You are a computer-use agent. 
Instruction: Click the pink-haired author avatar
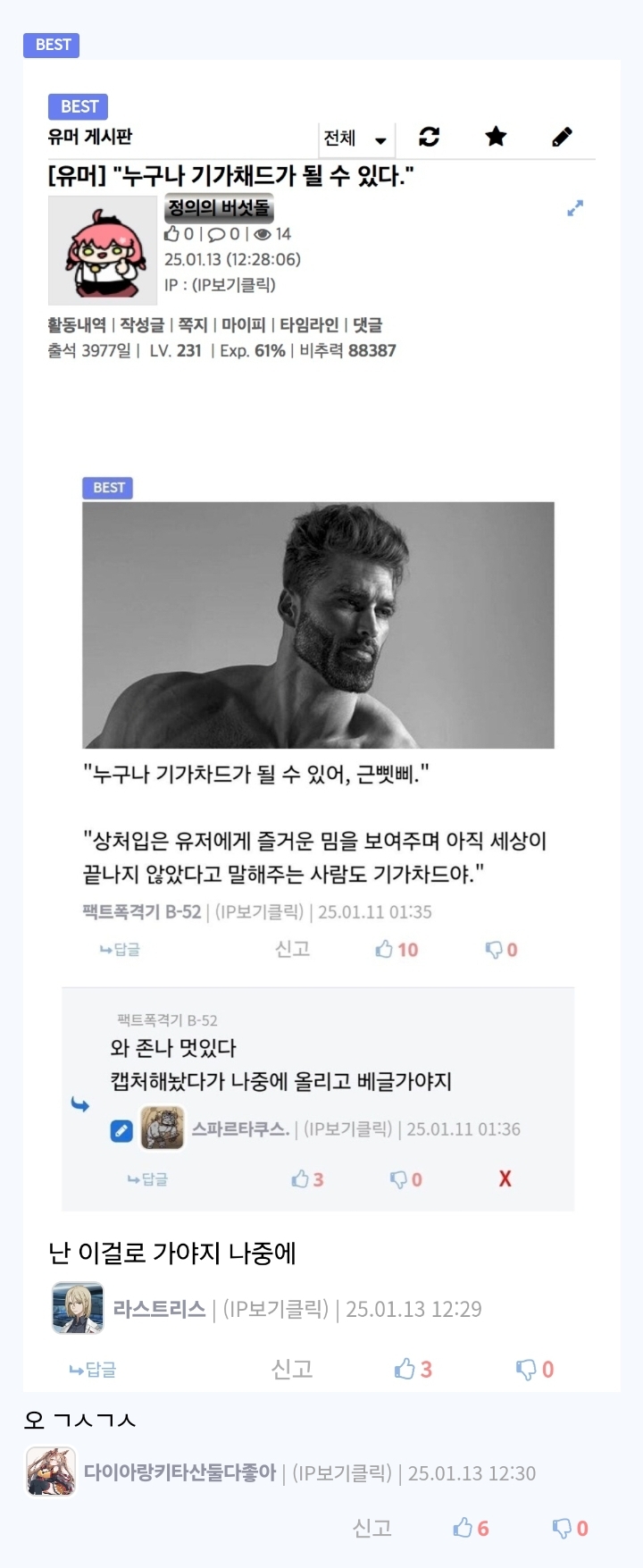pos(103,251)
